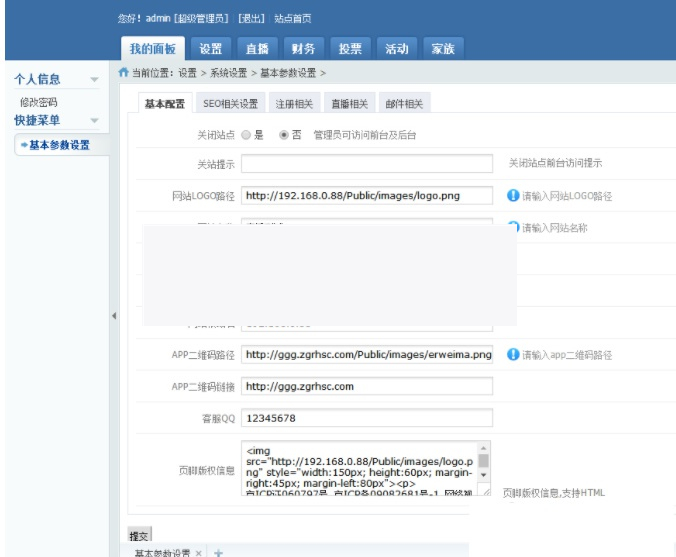Select 是 radio for 关闭站点
This screenshot has width=676, height=557.
tap(246, 134)
